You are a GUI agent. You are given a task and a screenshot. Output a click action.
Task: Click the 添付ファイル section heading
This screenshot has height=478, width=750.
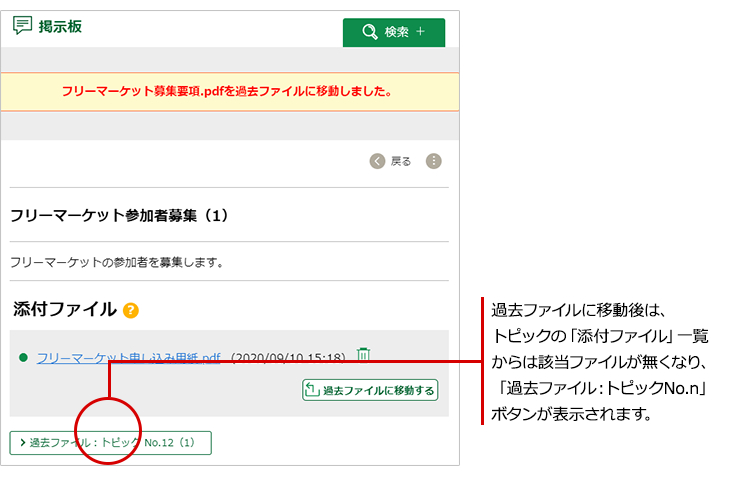point(65,309)
